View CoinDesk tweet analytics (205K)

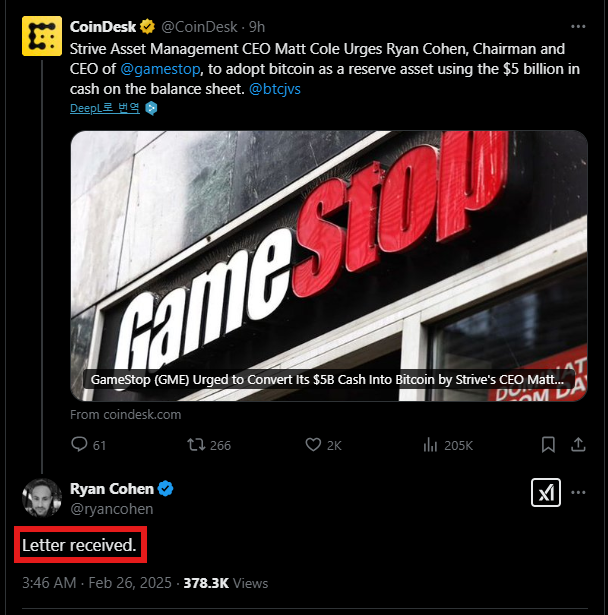(x=431, y=444)
